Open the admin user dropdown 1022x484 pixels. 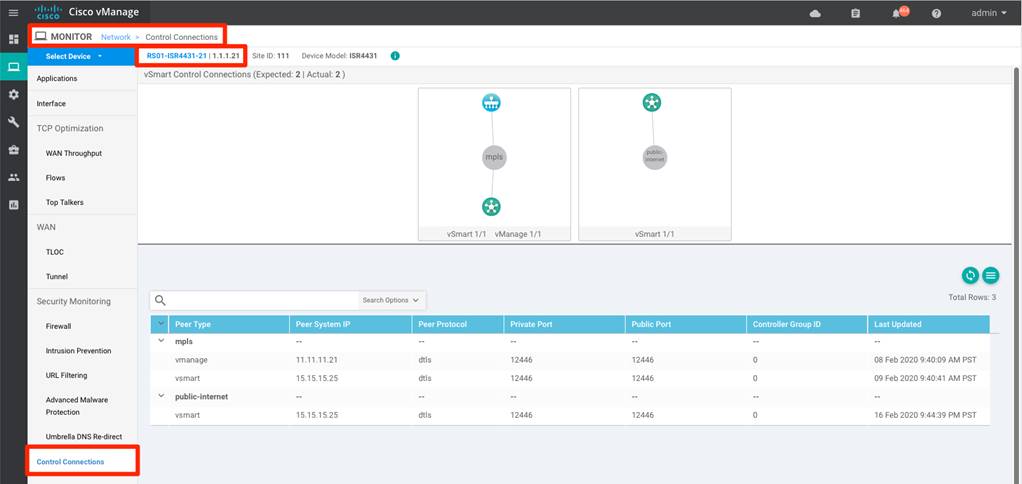(x=989, y=13)
